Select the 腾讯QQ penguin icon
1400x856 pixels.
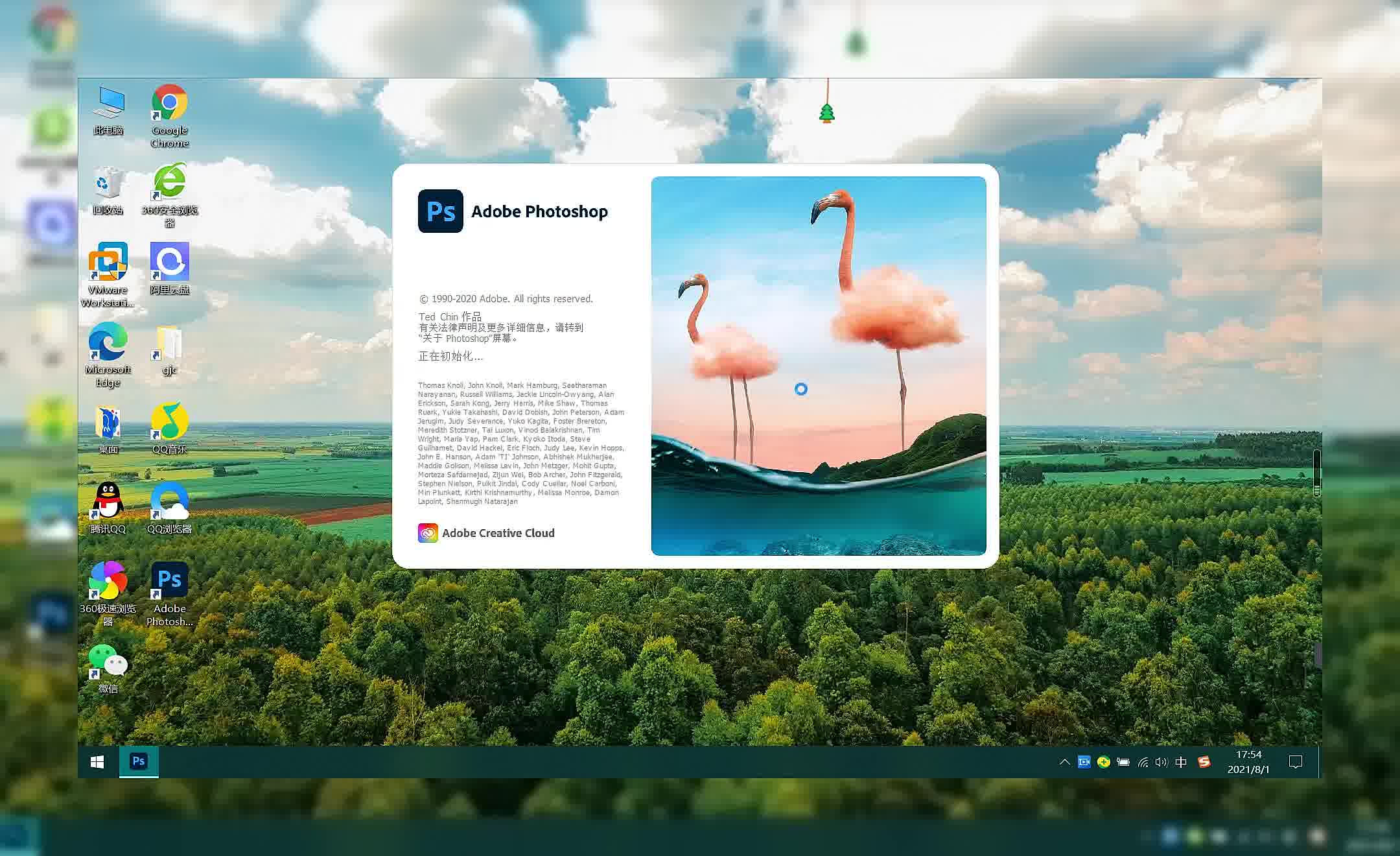(x=108, y=508)
